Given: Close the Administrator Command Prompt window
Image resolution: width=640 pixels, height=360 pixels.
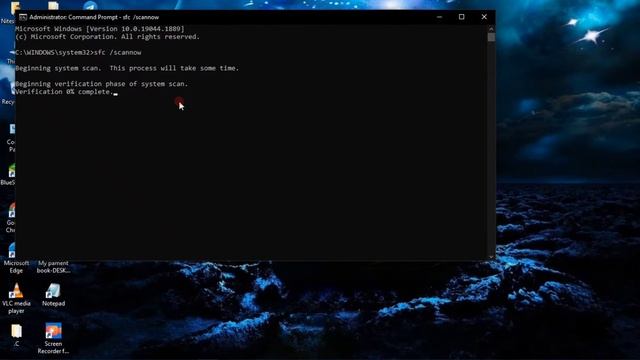Looking at the screenshot, I should (x=484, y=17).
